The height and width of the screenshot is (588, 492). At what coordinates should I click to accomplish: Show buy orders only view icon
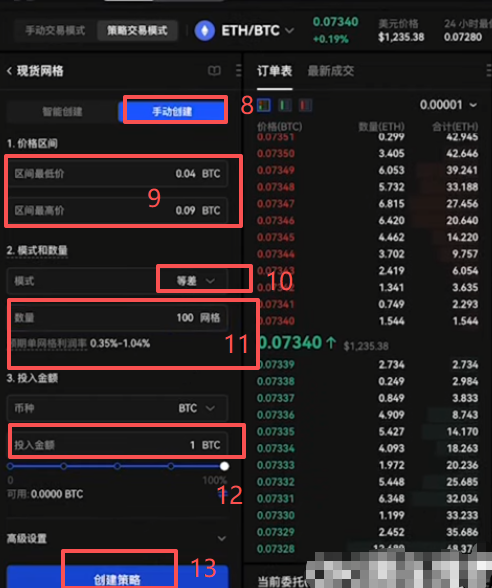pos(285,105)
